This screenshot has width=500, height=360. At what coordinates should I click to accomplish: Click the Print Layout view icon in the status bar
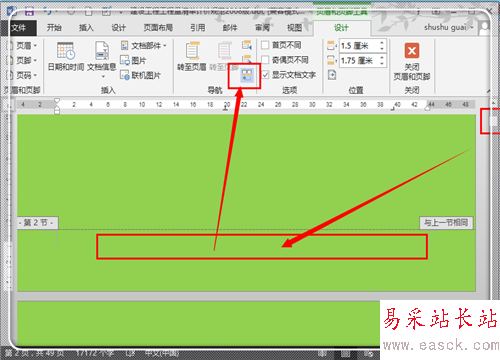pos(346,353)
